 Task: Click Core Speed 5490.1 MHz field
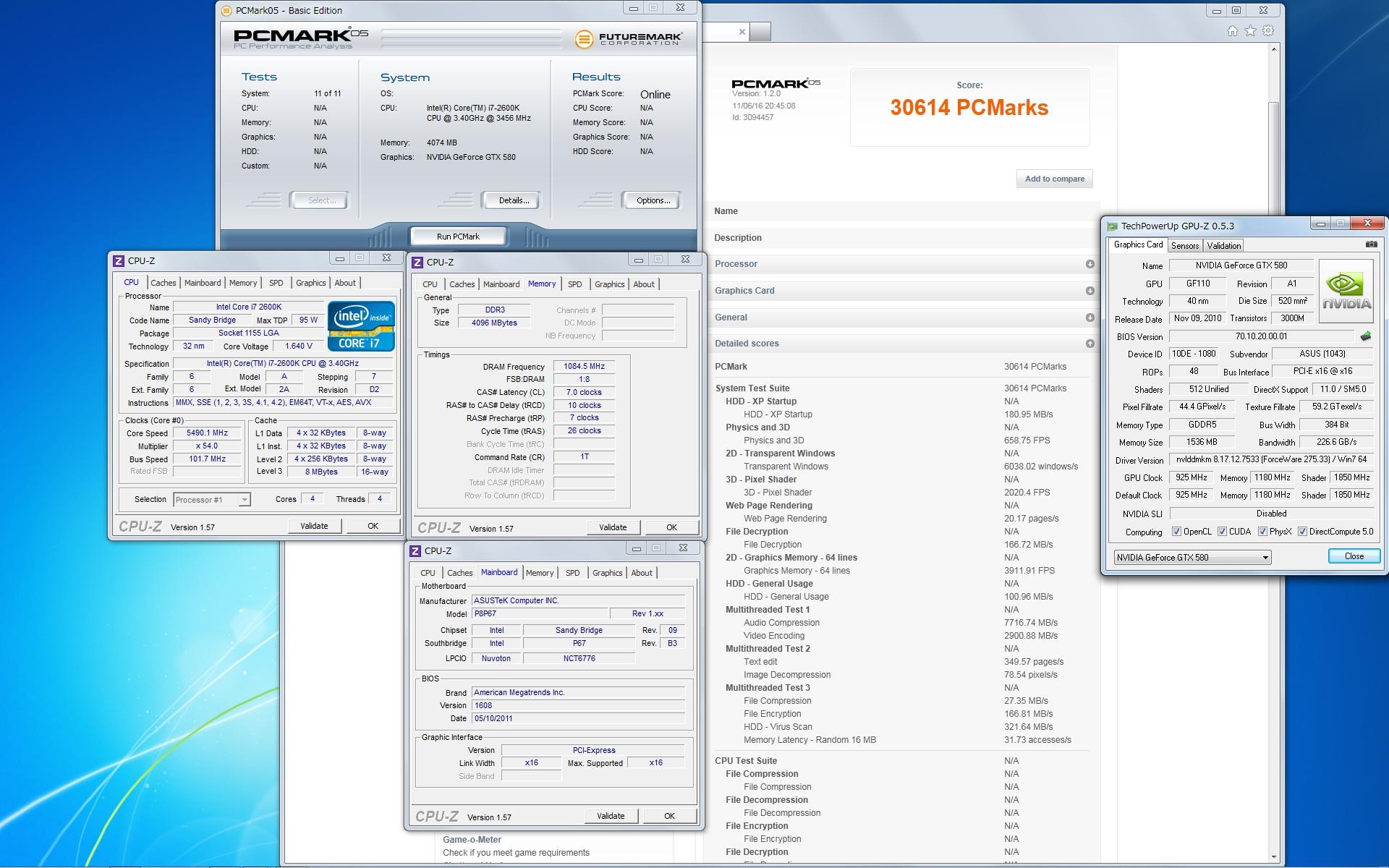(x=207, y=433)
